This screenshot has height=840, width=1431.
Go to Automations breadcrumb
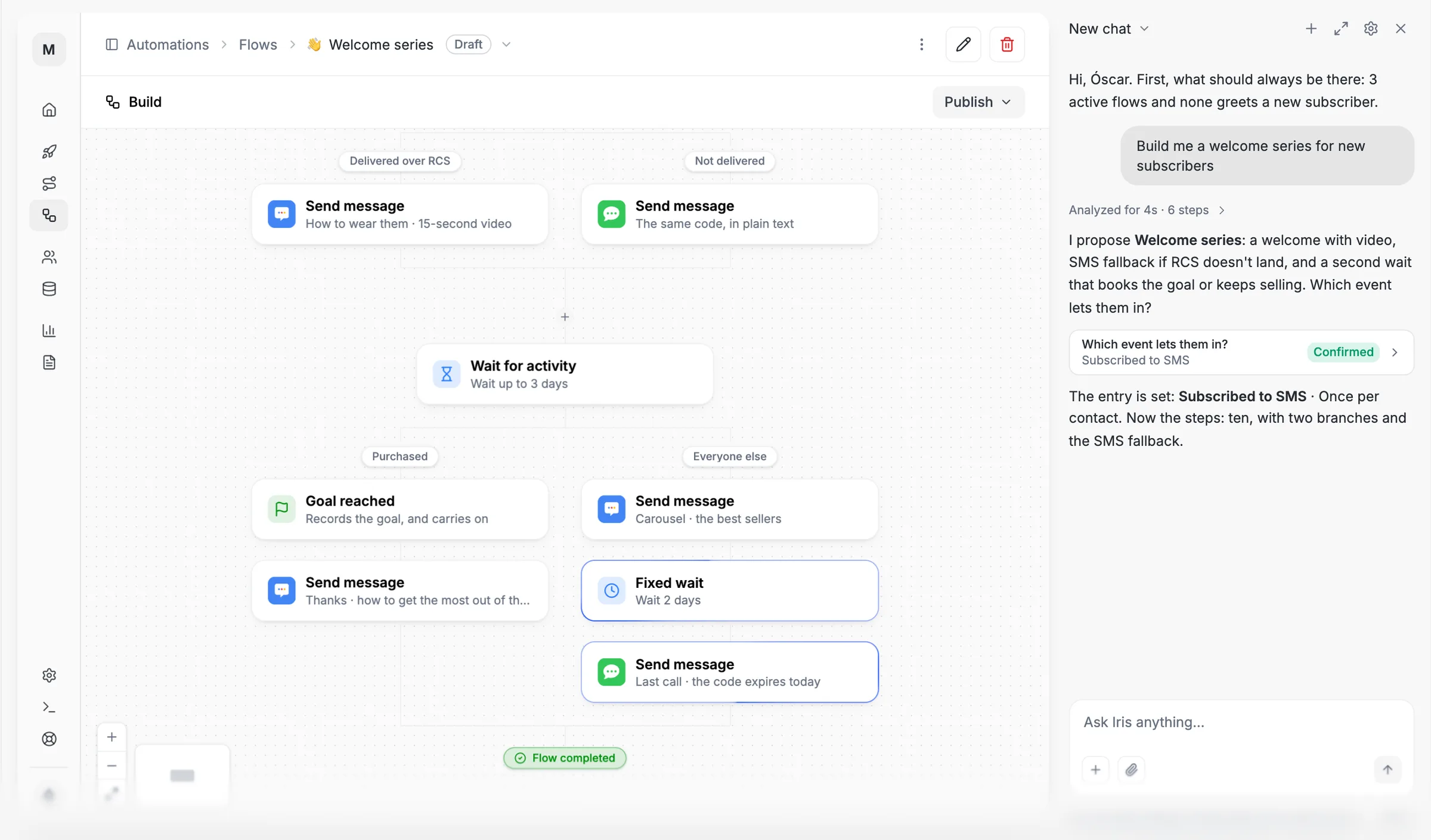click(x=168, y=44)
